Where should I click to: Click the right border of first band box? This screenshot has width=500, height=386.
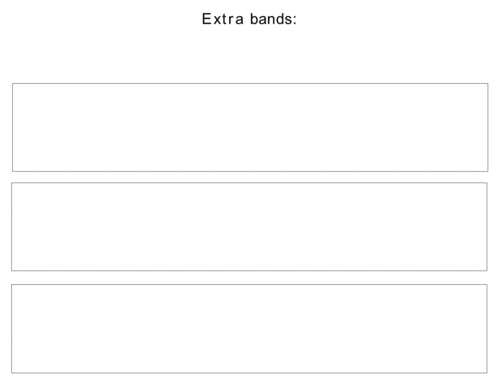click(x=488, y=127)
